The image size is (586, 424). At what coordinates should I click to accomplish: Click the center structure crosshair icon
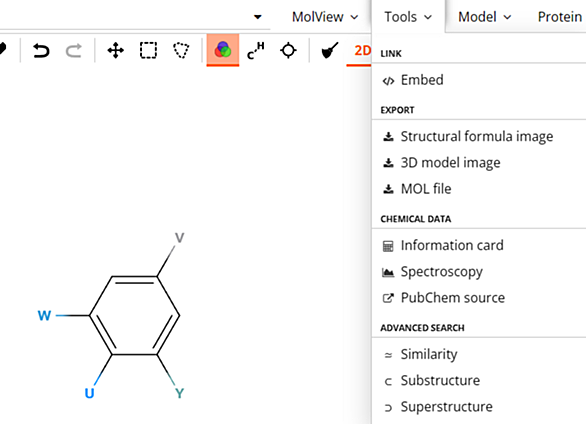[x=288, y=50]
